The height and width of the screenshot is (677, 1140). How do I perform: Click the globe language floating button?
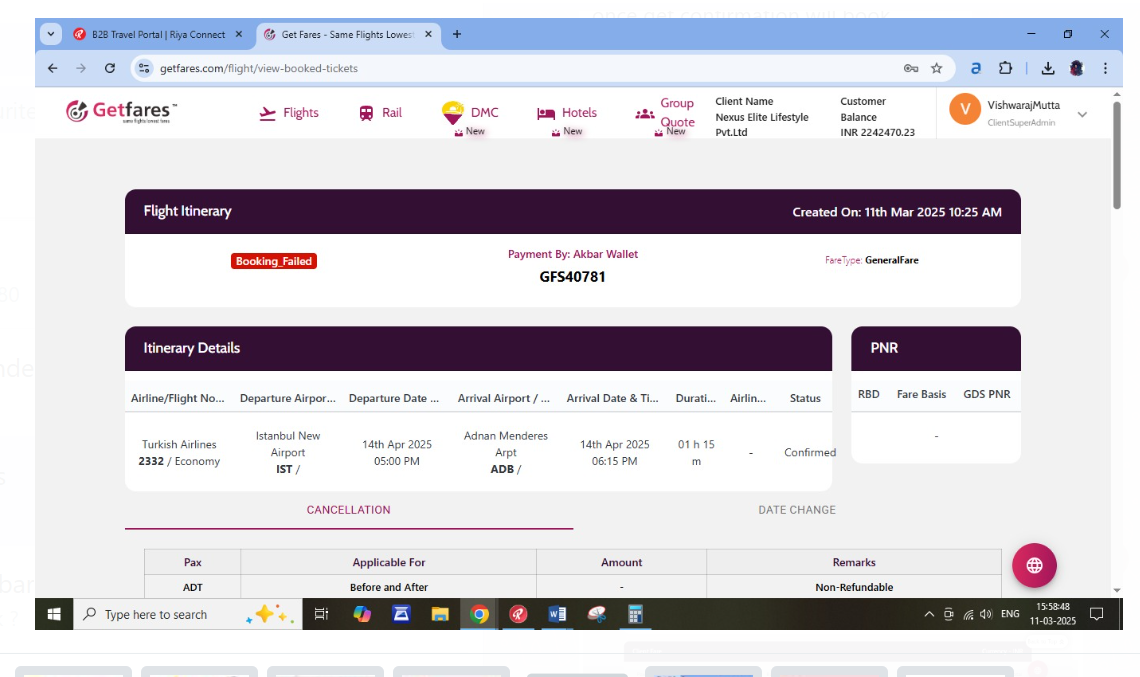coord(1034,565)
